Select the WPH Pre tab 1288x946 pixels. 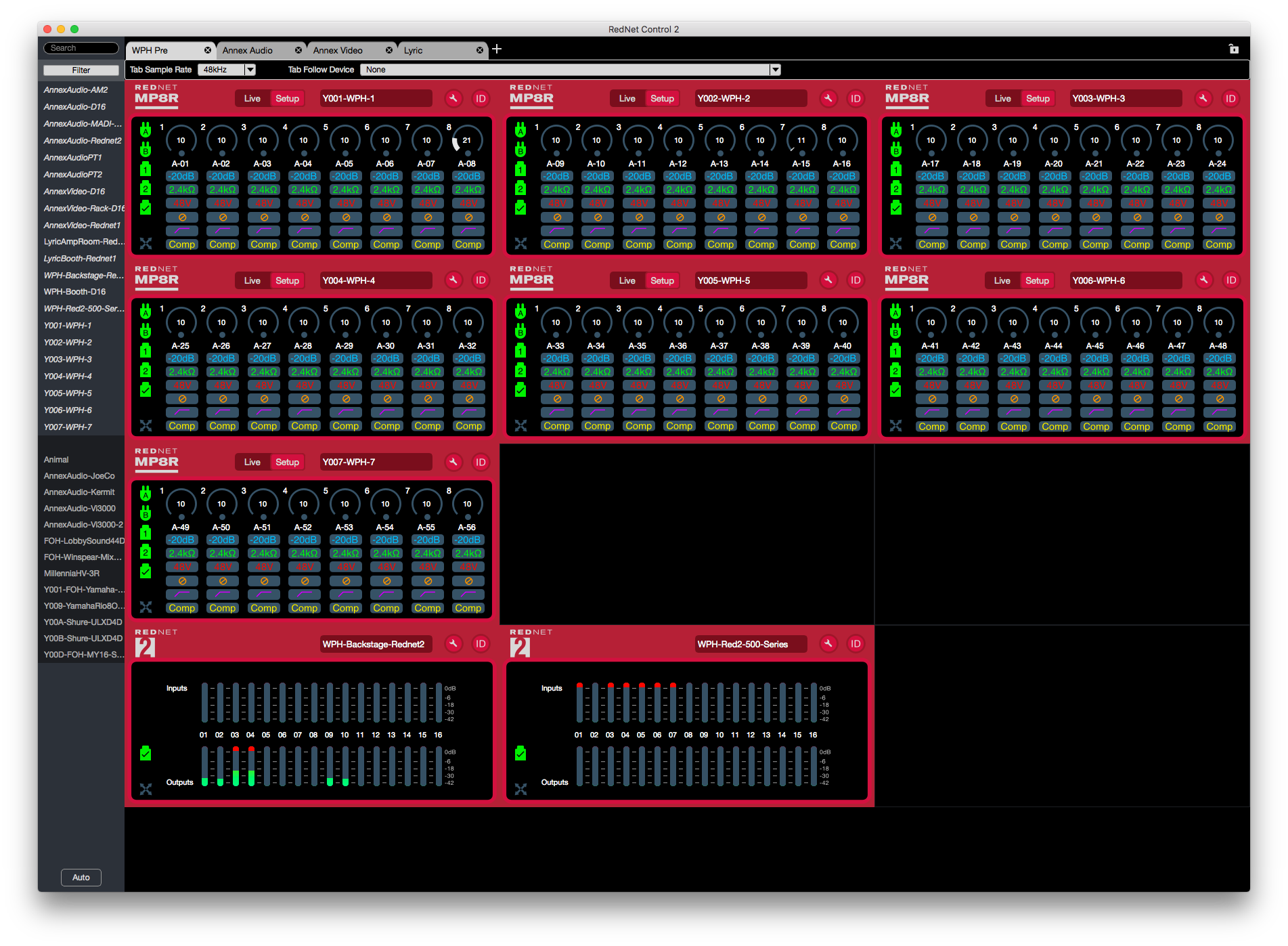click(x=150, y=50)
